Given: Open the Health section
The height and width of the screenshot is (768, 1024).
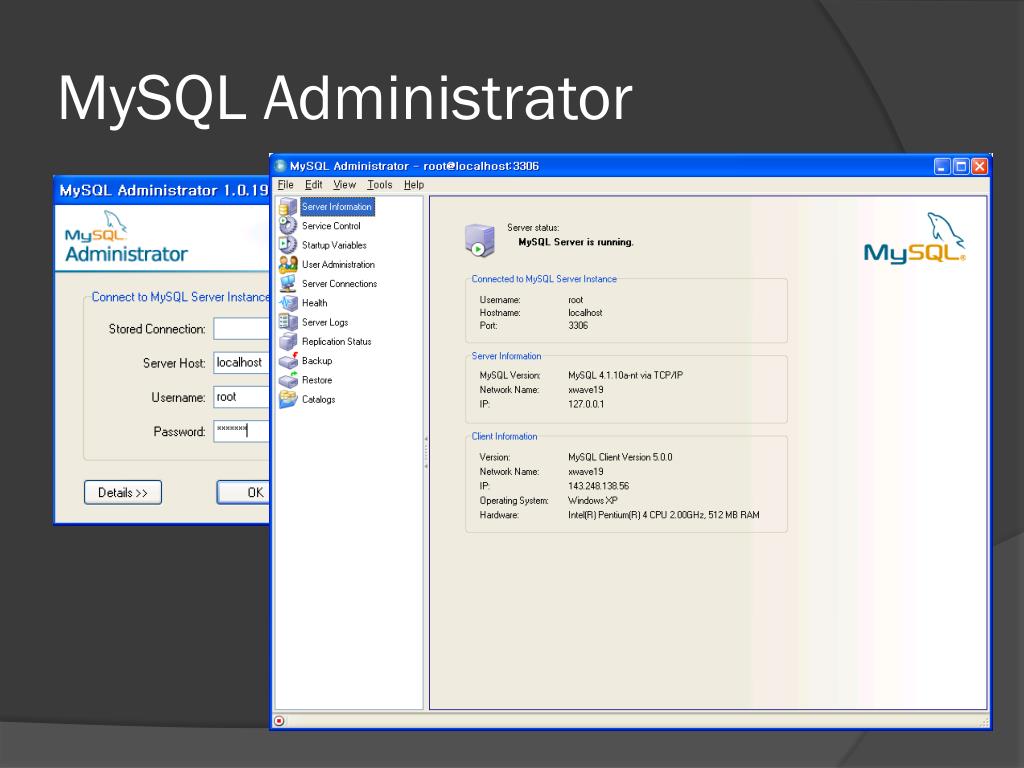Looking at the screenshot, I should click(315, 303).
